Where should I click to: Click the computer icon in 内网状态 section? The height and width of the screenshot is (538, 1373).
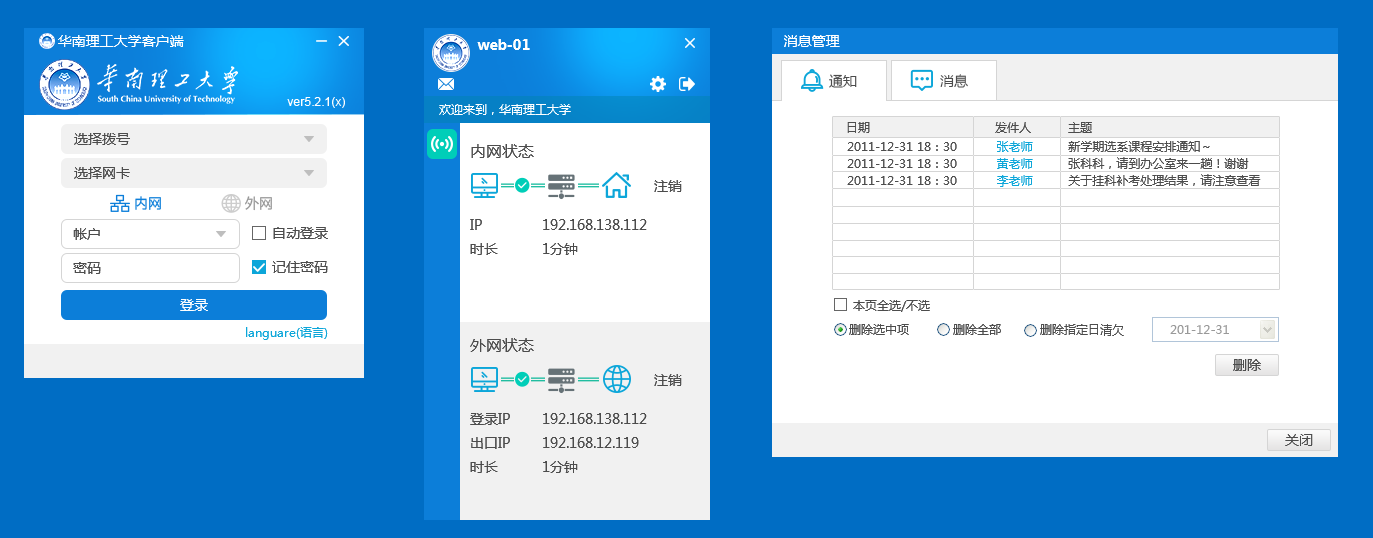(485, 185)
